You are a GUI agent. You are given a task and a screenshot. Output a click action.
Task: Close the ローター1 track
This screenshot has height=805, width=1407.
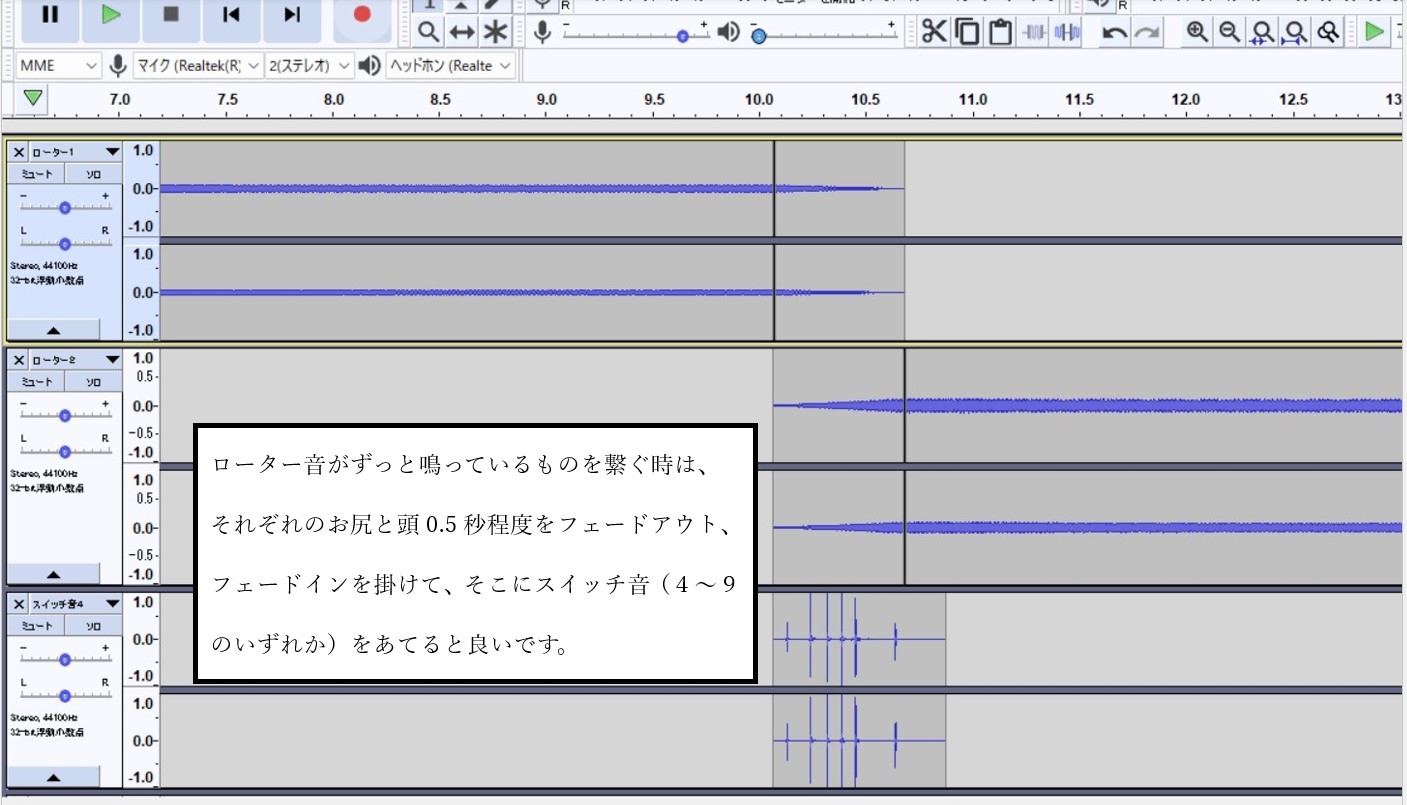[x=19, y=152]
